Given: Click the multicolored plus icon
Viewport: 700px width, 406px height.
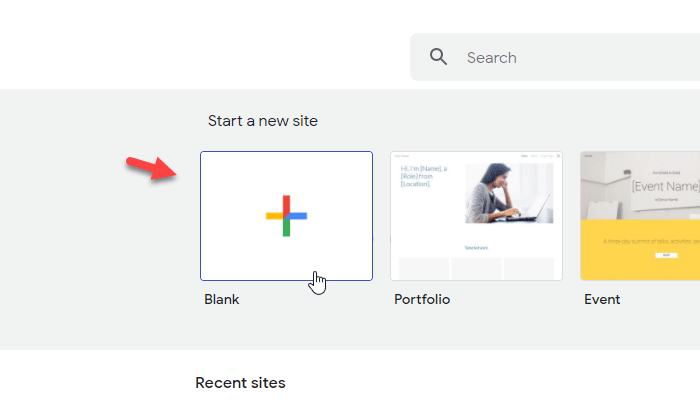Looking at the screenshot, I should 286,216.
